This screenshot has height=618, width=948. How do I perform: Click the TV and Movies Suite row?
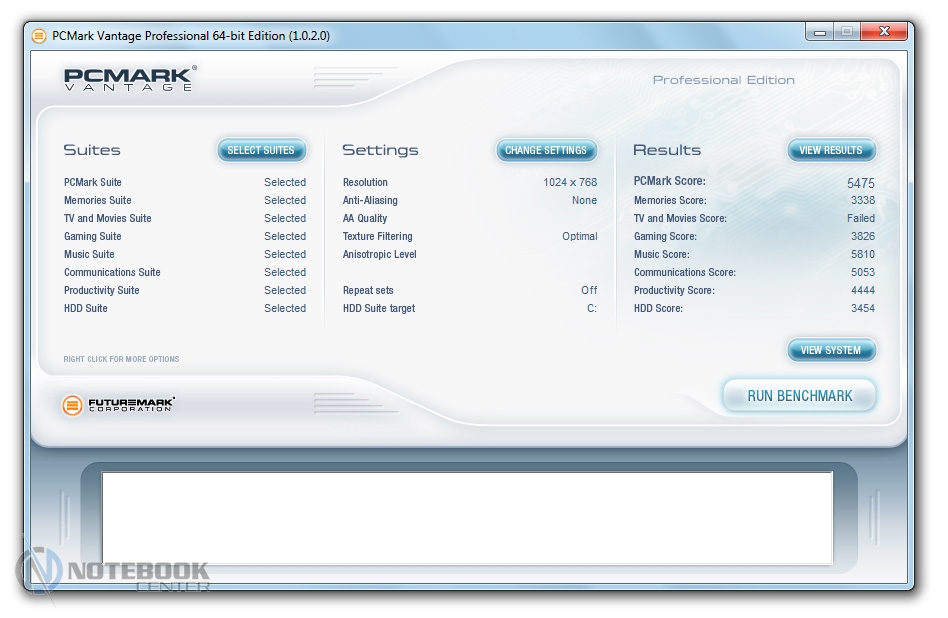tap(108, 218)
